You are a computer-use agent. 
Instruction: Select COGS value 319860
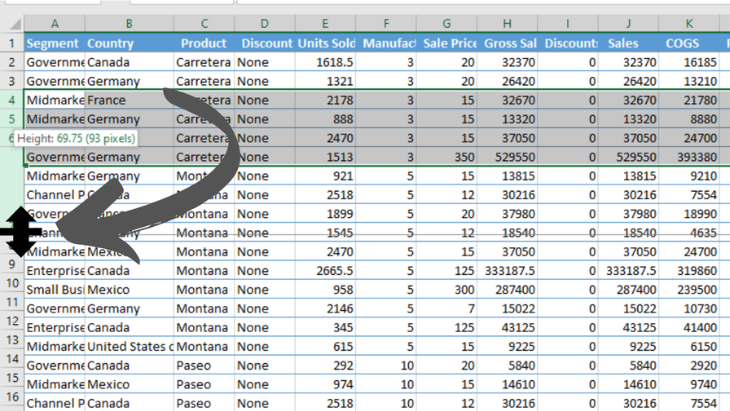tap(689, 270)
